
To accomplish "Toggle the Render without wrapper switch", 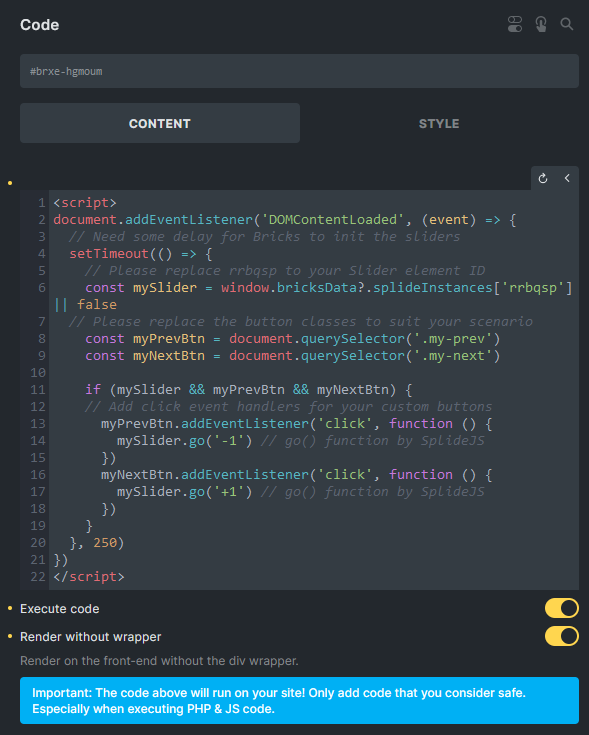I will [x=561, y=637].
